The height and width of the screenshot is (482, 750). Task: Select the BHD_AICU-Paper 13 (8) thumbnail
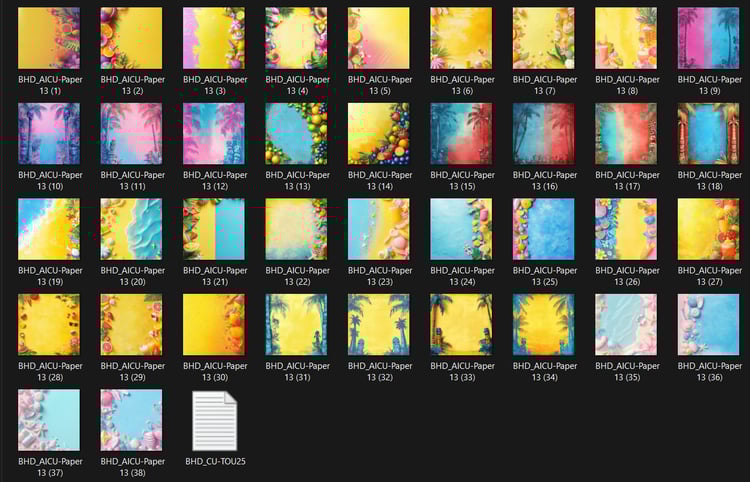626,38
